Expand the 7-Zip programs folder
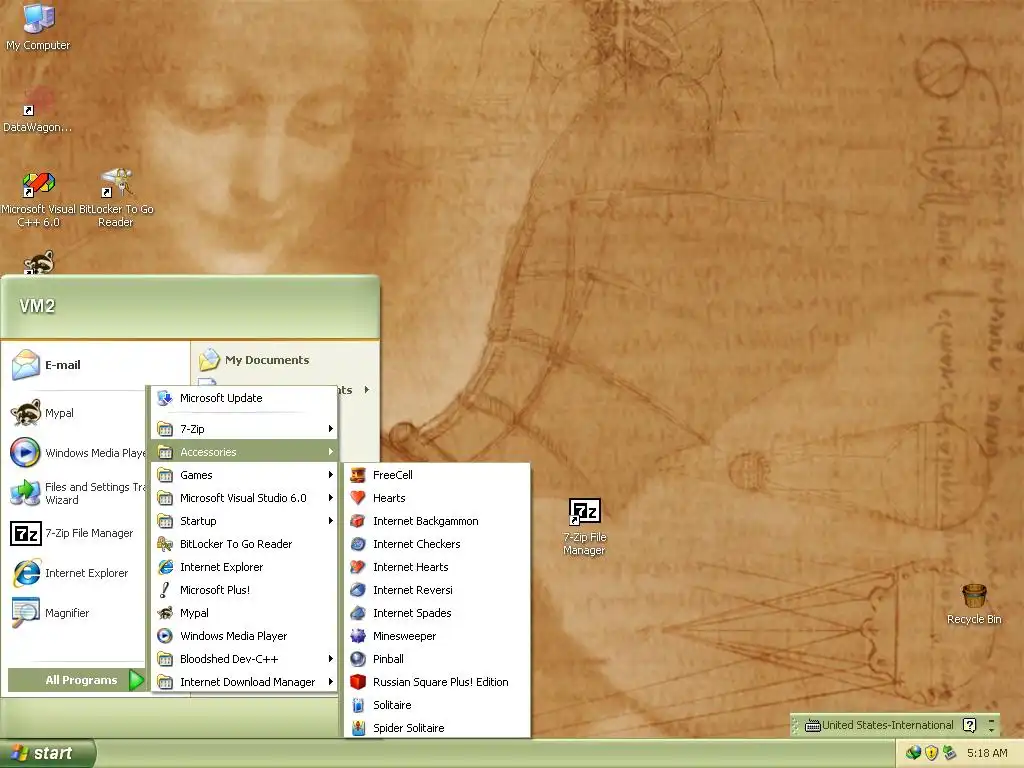This screenshot has height=768, width=1024. click(x=244, y=428)
